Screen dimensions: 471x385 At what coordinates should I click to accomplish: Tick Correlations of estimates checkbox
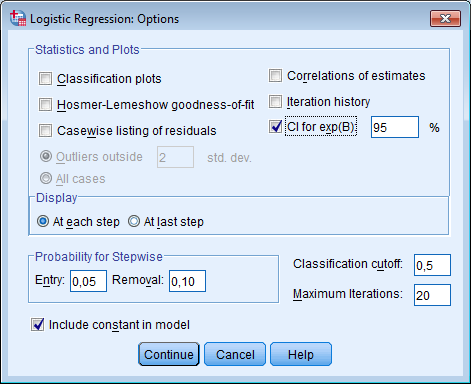275,76
